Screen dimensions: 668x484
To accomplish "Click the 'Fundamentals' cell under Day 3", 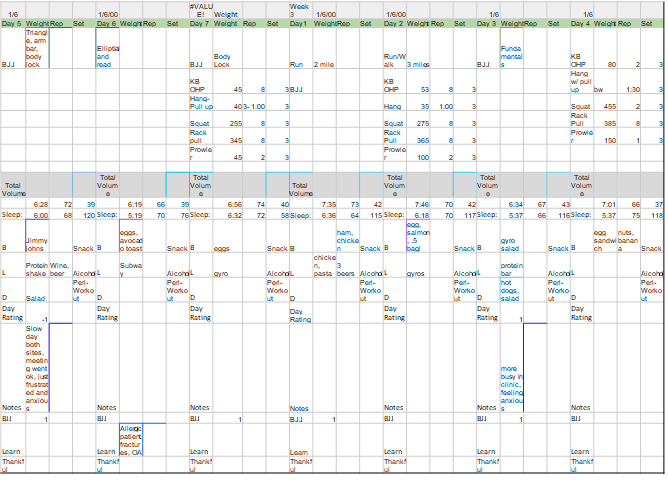I will click(x=510, y=56).
